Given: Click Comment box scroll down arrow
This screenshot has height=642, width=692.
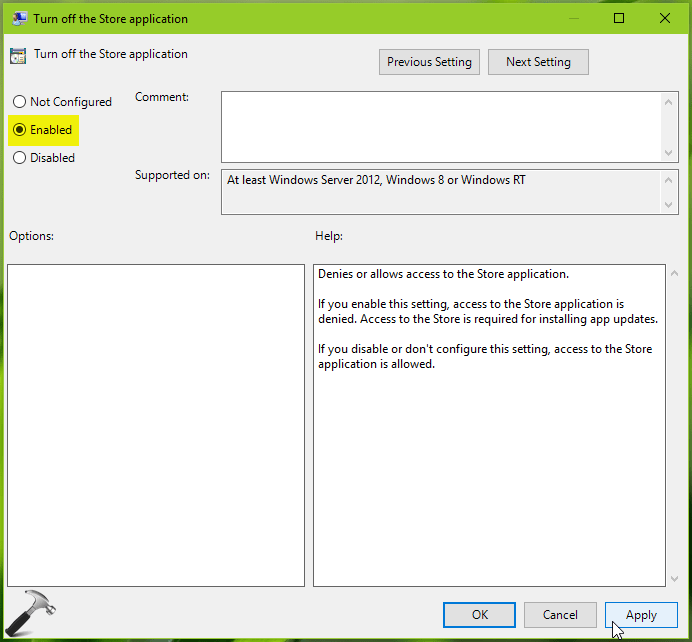Looking at the screenshot, I should (669, 153).
